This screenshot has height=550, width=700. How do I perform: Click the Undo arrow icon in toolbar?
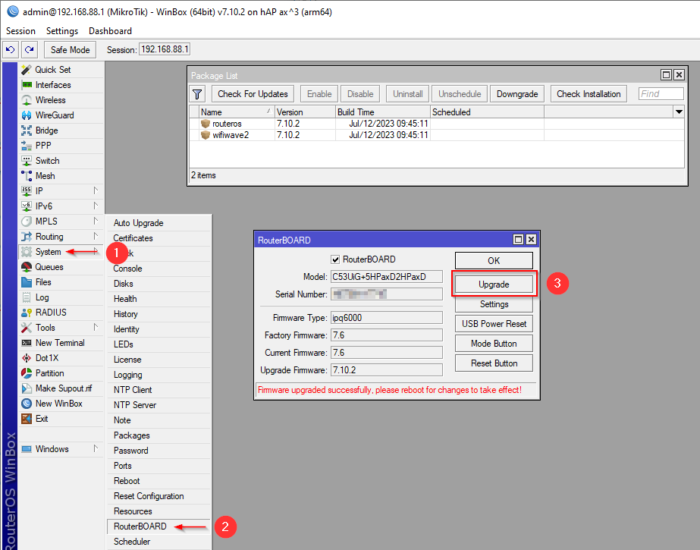point(10,50)
